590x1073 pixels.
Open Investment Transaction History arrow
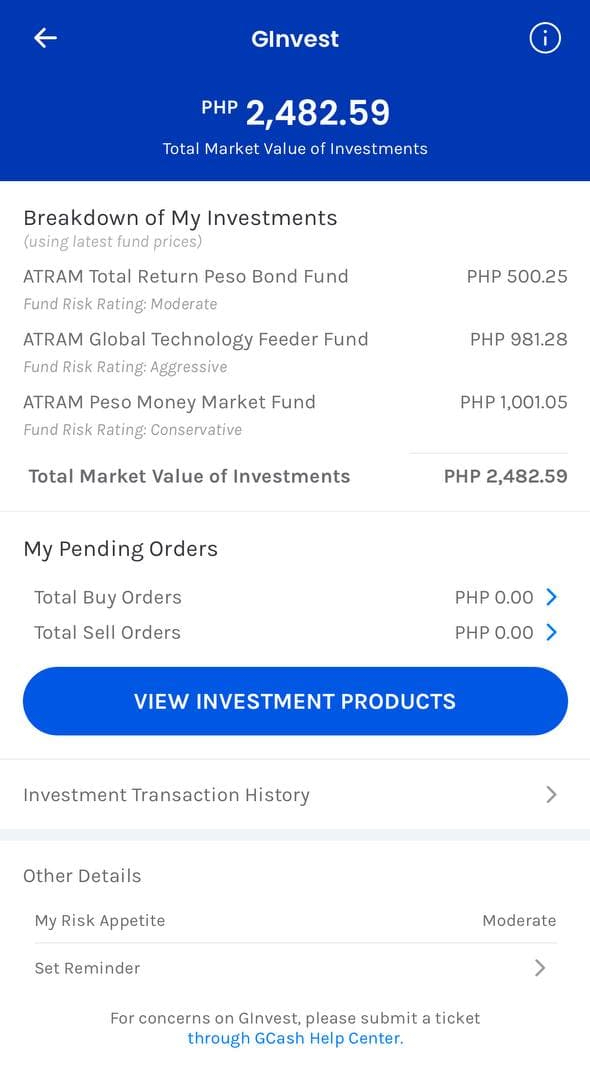point(552,794)
